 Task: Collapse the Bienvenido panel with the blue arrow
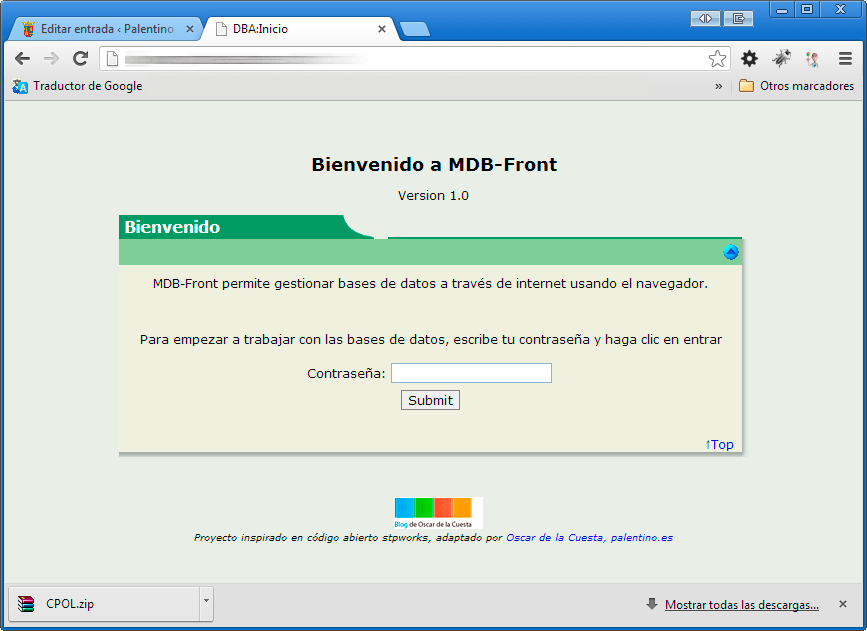(x=731, y=252)
